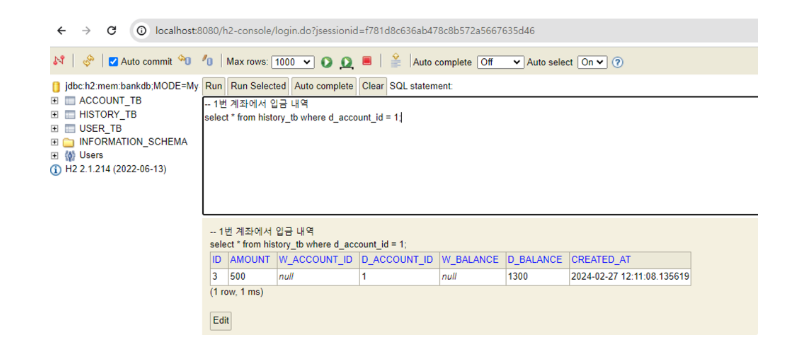The height and width of the screenshot is (361, 808).
Task: Click the Auto complete button
Action: pyautogui.click(x=324, y=86)
